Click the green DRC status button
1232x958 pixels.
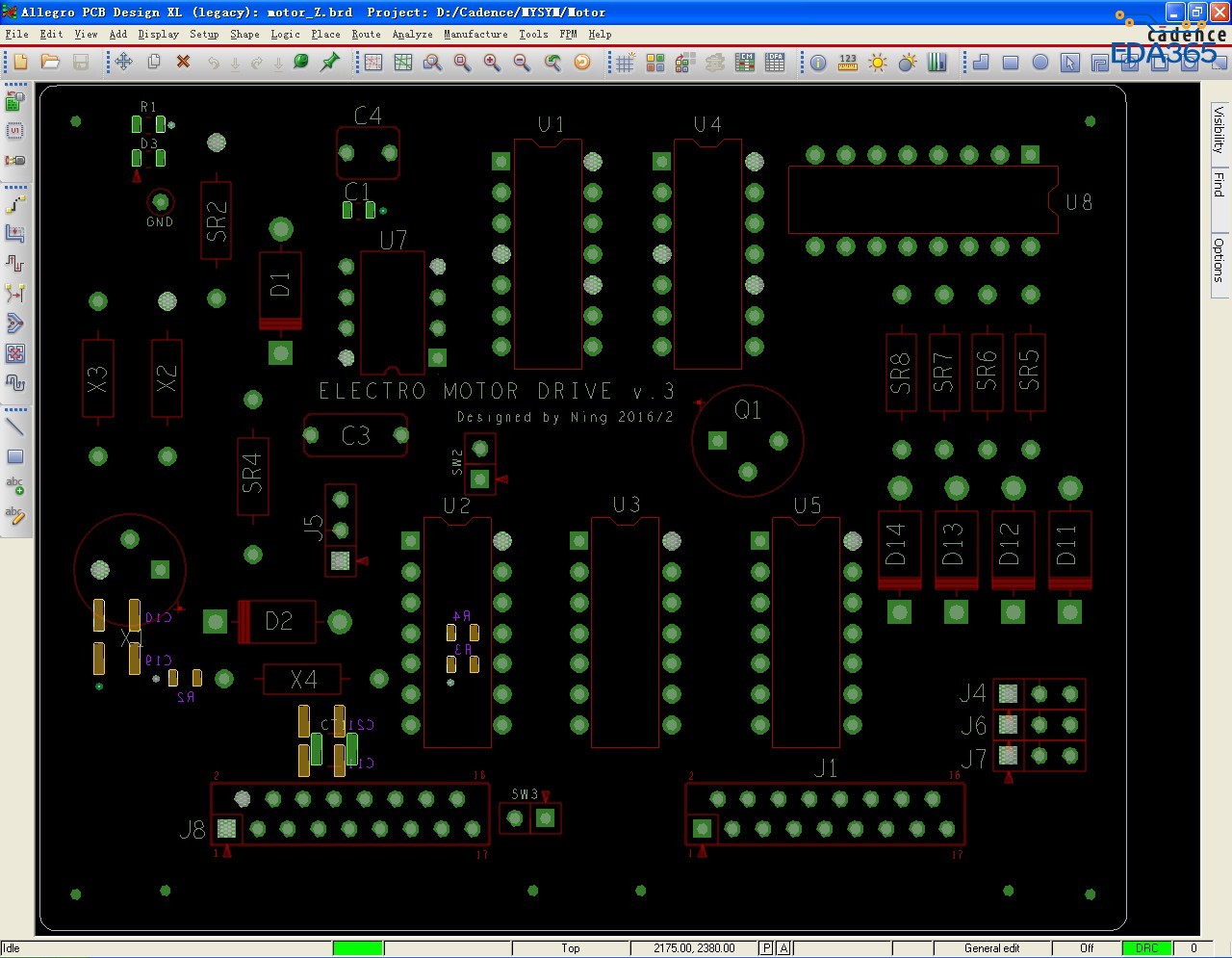click(x=1146, y=948)
